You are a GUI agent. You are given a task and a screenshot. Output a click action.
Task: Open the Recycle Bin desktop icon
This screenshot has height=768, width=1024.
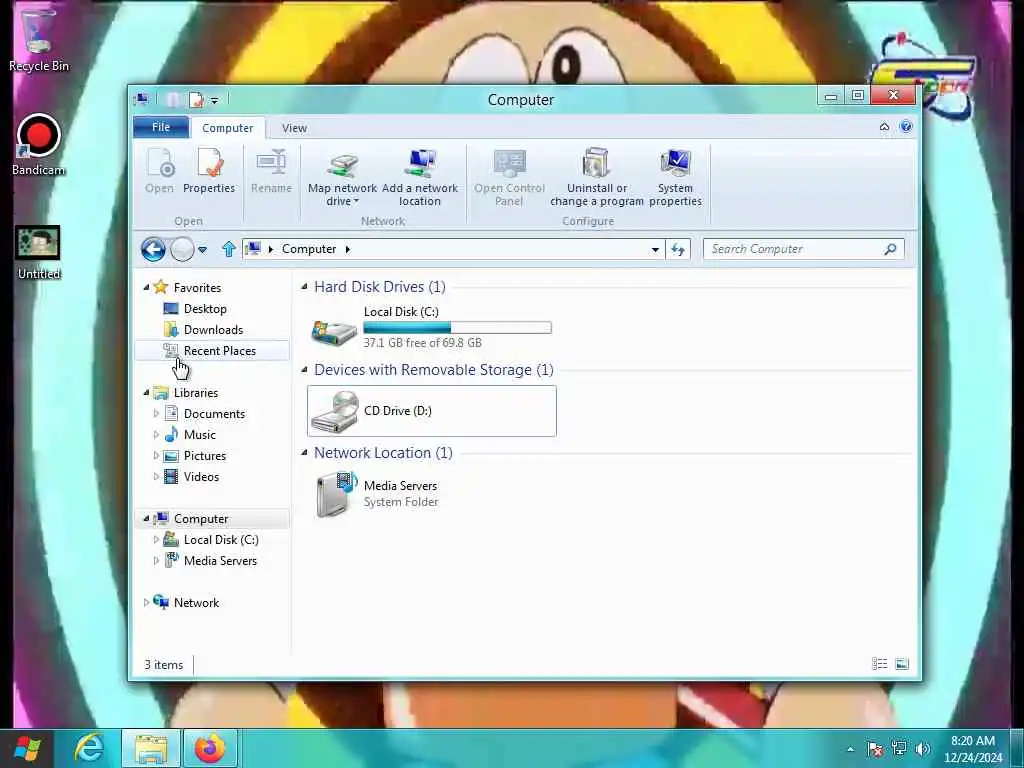(38, 38)
